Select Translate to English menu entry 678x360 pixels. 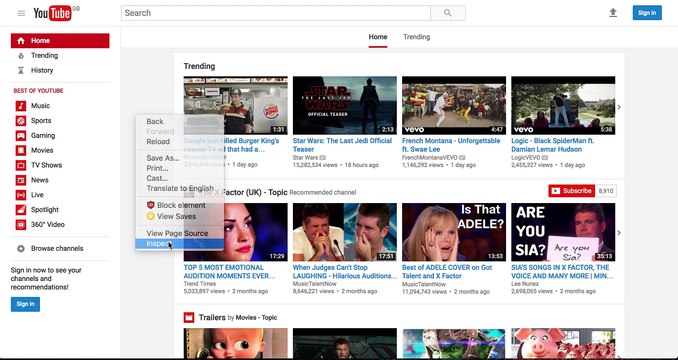(180, 188)
